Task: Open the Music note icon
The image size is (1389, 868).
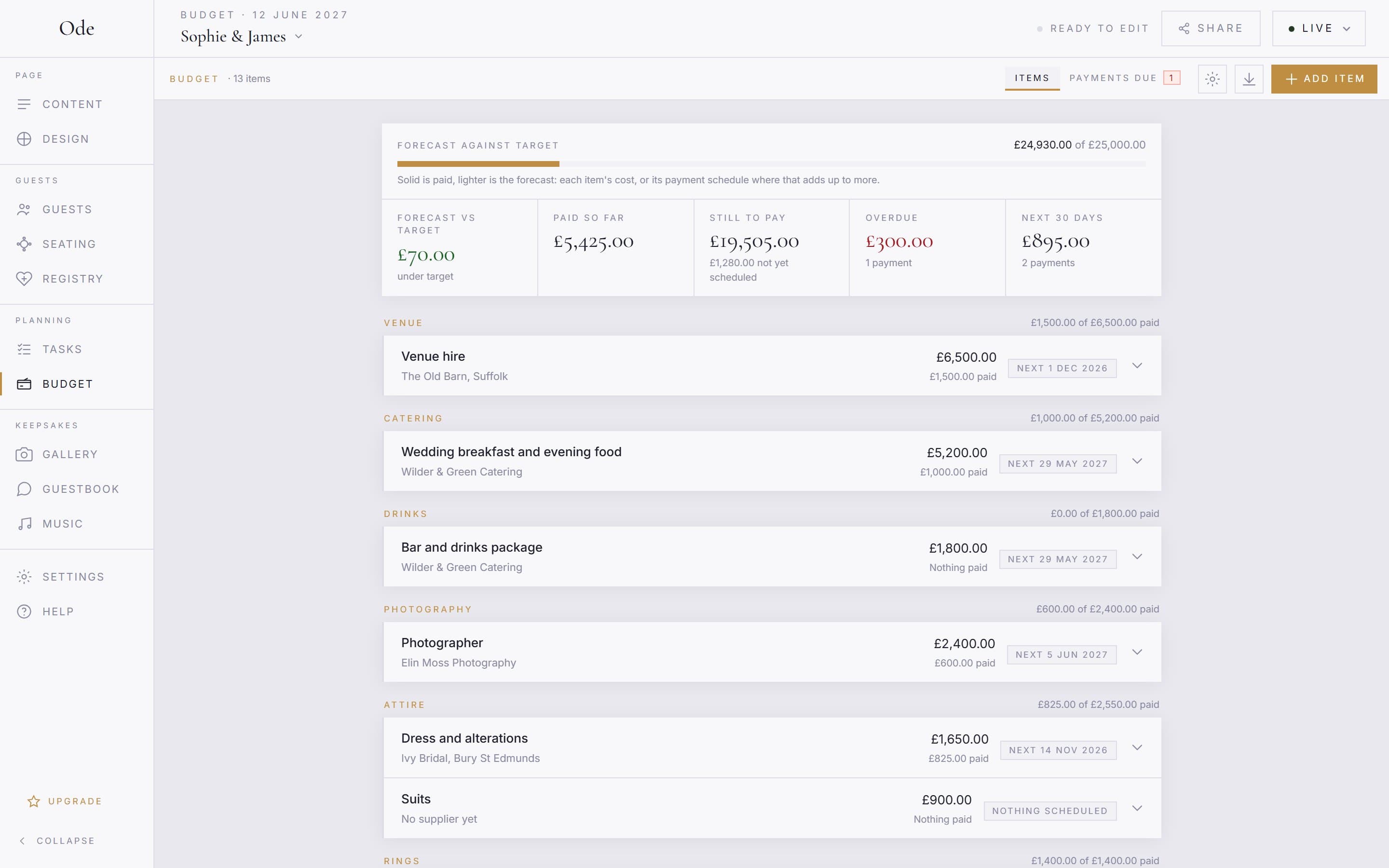Action: coord(24,524)
